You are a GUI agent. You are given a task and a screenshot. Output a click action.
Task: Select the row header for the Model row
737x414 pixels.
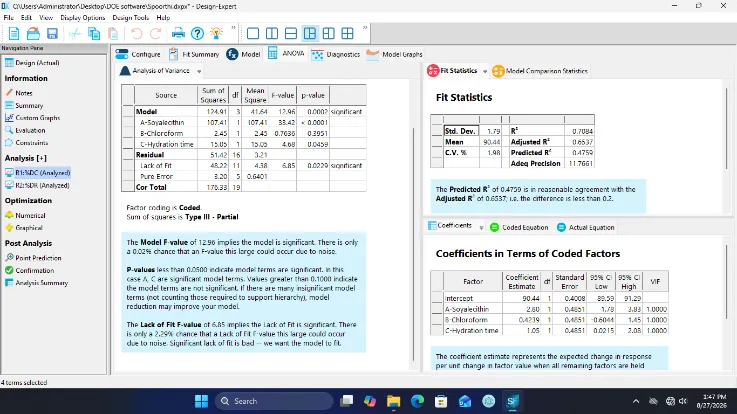(128, 112)
